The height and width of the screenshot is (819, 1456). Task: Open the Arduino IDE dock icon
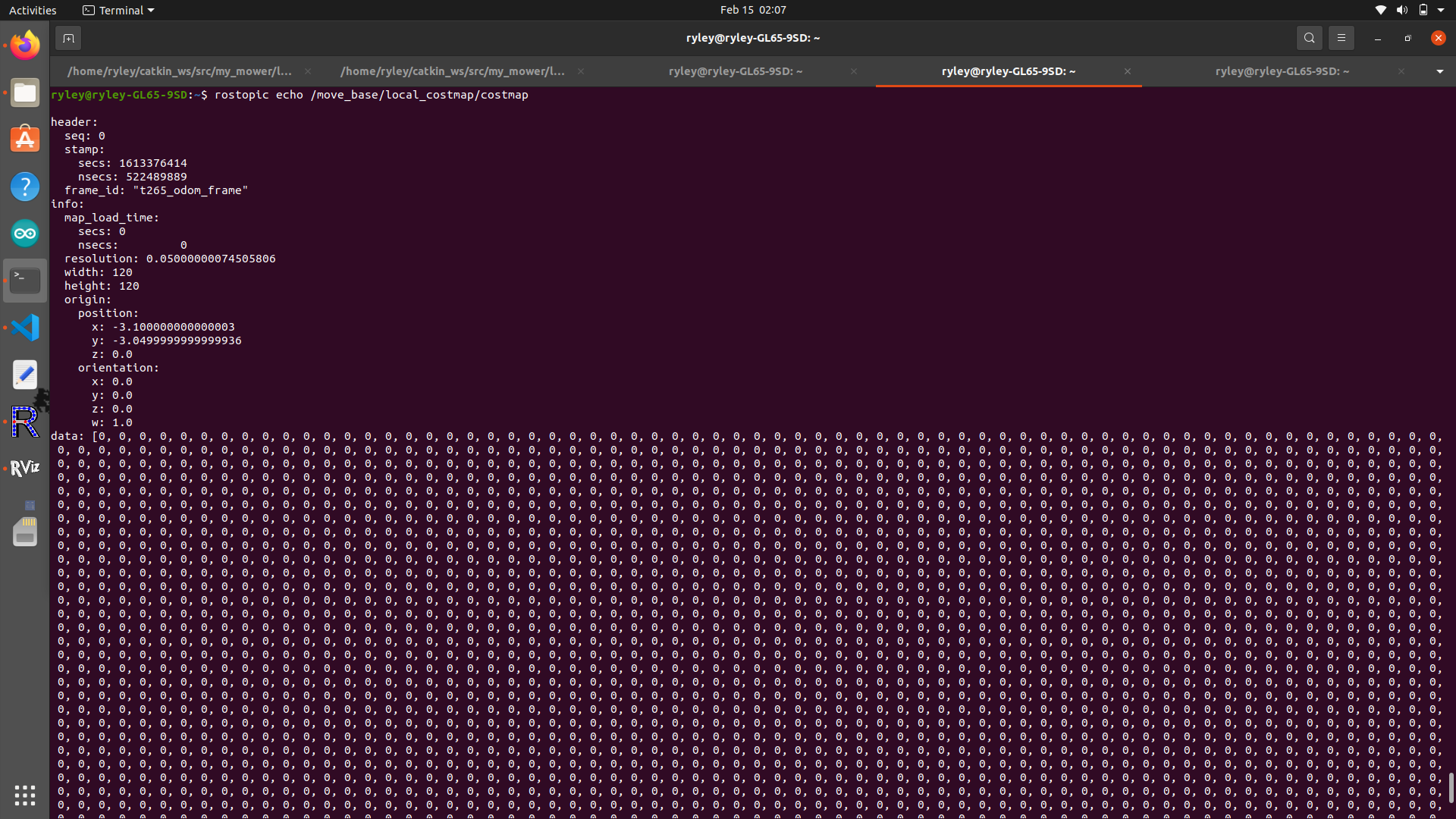(x=25, y=234)
